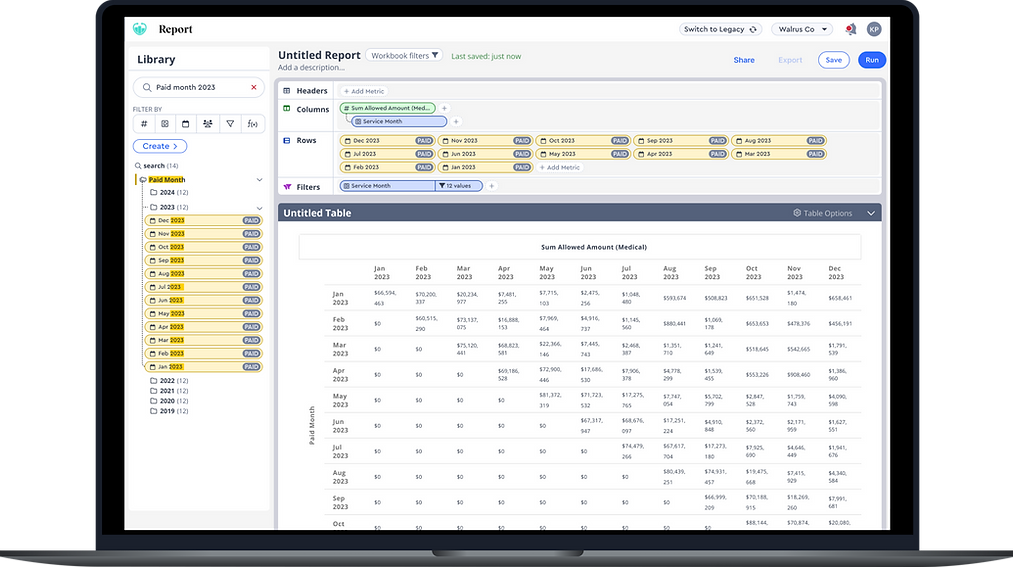Click the Feb 2023 chip in Rows
This screenshot has width=1013, height=567.
[x=387, y=167]
